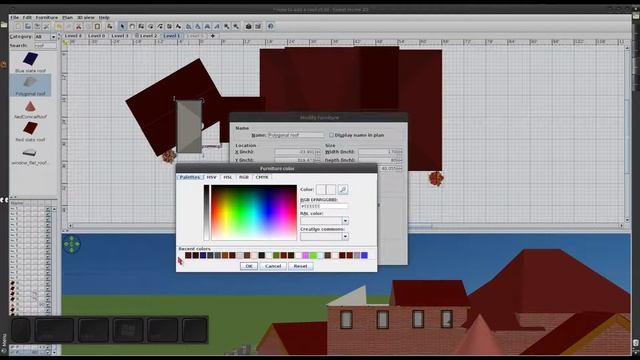
Task: Click the Zoom out magnifier icon
Action: [x=236, y=26]
